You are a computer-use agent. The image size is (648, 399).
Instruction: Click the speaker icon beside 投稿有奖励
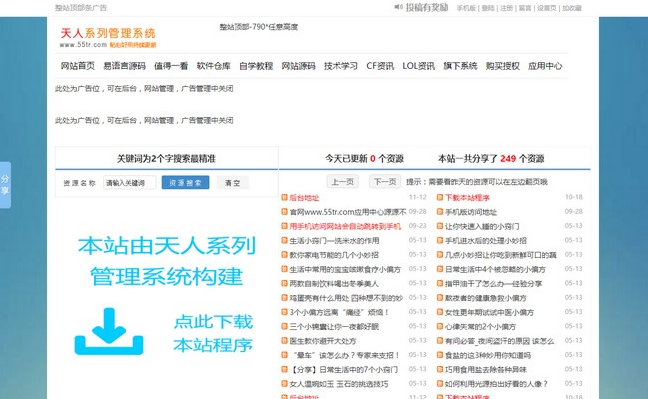click(398, 7)
